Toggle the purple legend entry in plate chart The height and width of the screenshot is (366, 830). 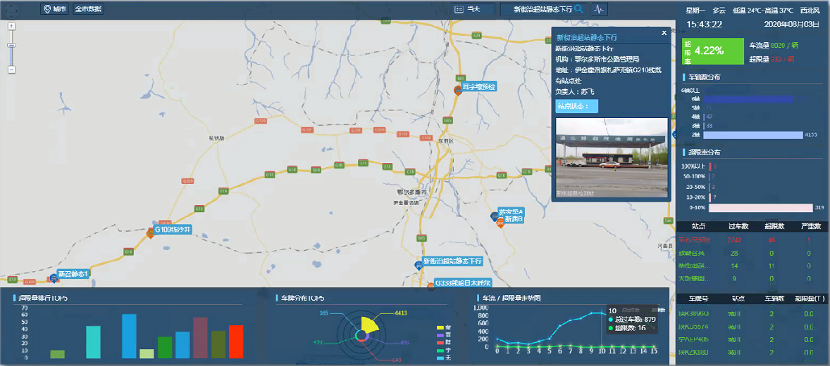tap(443, 335)
